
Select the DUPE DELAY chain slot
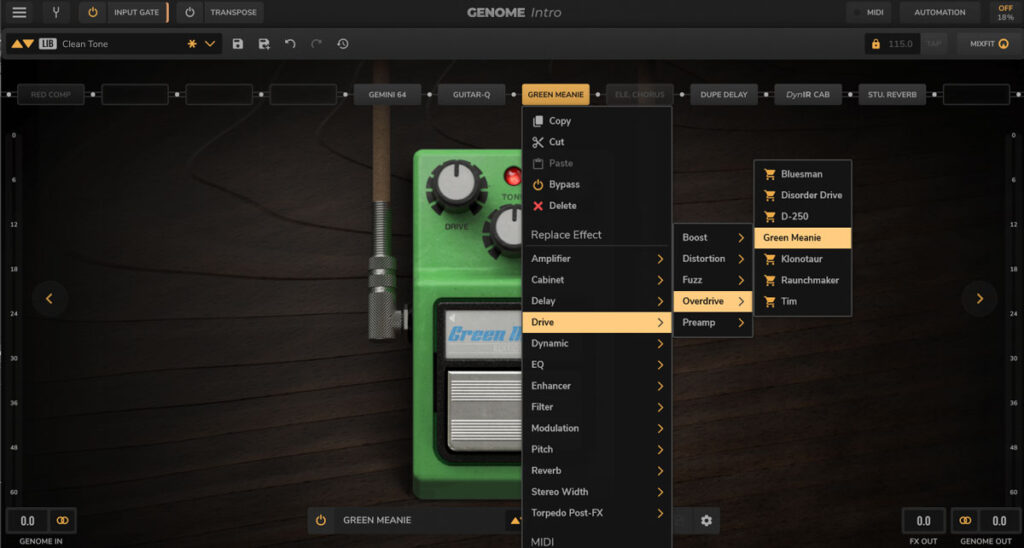[724, 95]
